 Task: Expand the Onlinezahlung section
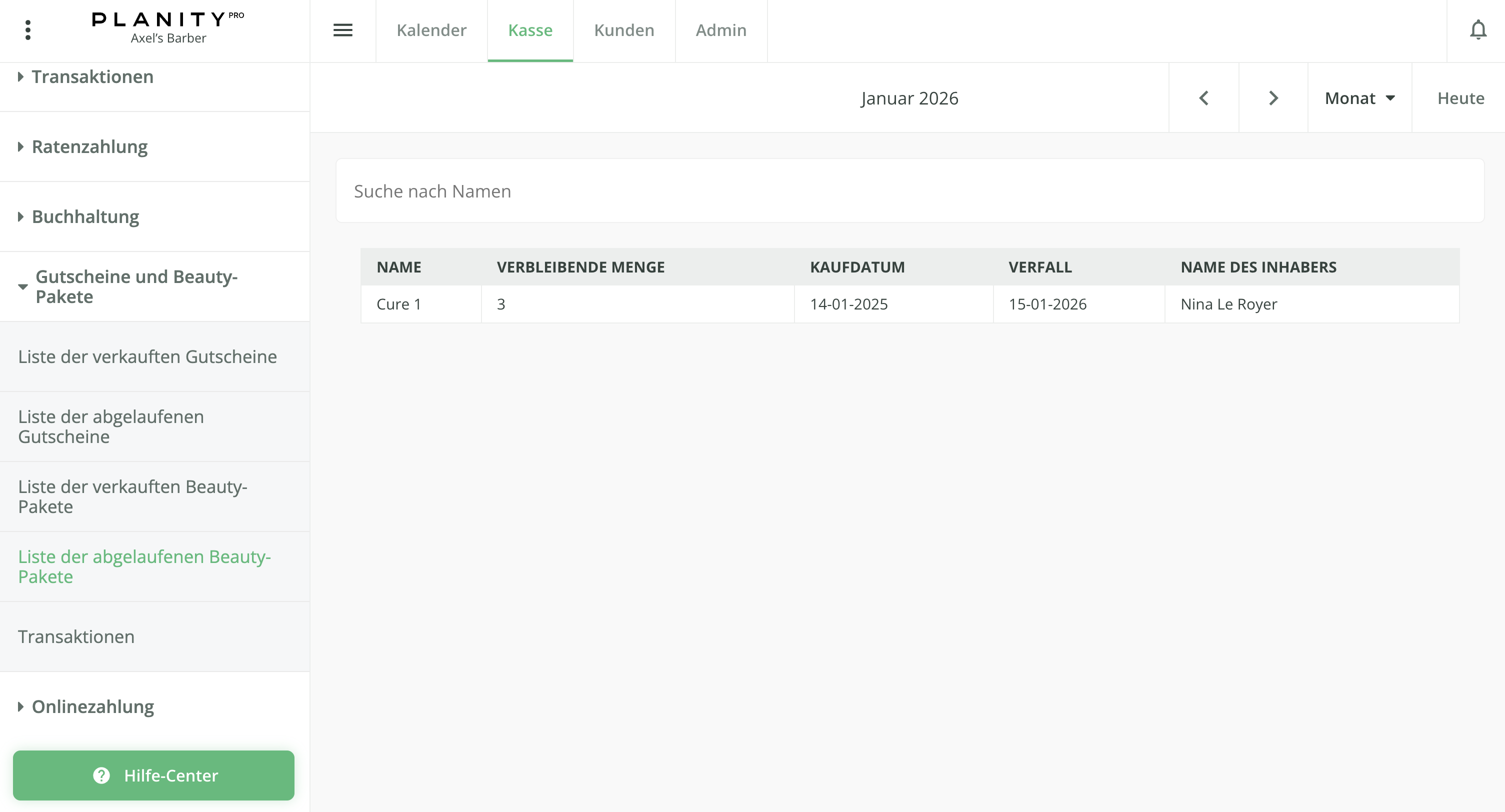tap(92, 707)
